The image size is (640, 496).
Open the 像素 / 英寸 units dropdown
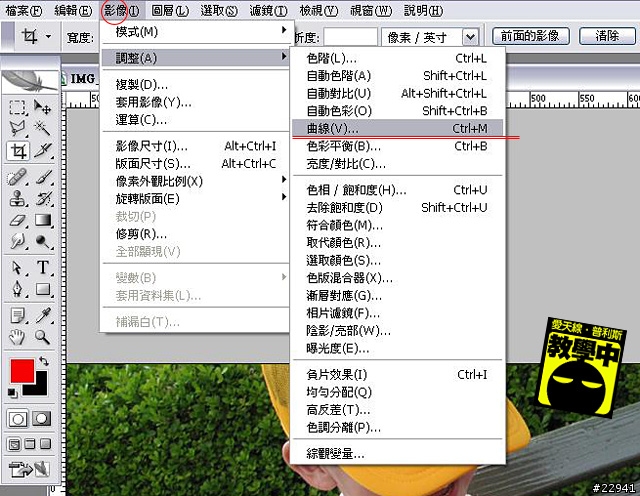point(470,37)
